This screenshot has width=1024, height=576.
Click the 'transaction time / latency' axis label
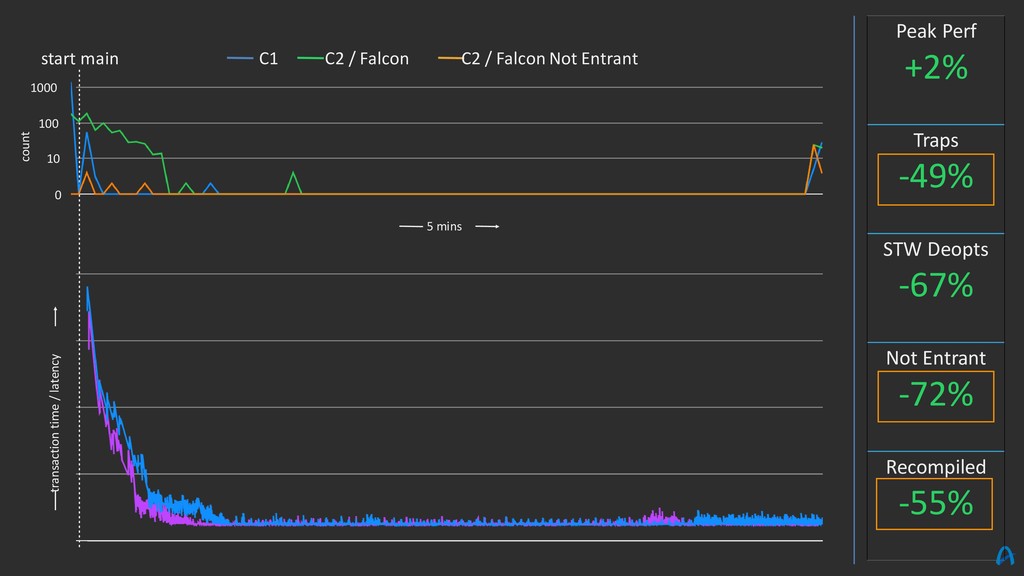pos(55,423)
